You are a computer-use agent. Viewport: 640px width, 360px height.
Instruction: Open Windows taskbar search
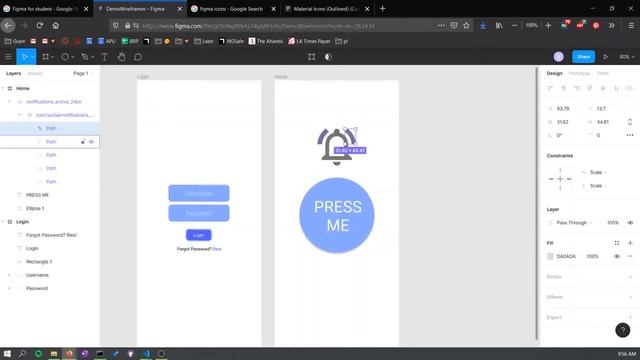(22, 354)
